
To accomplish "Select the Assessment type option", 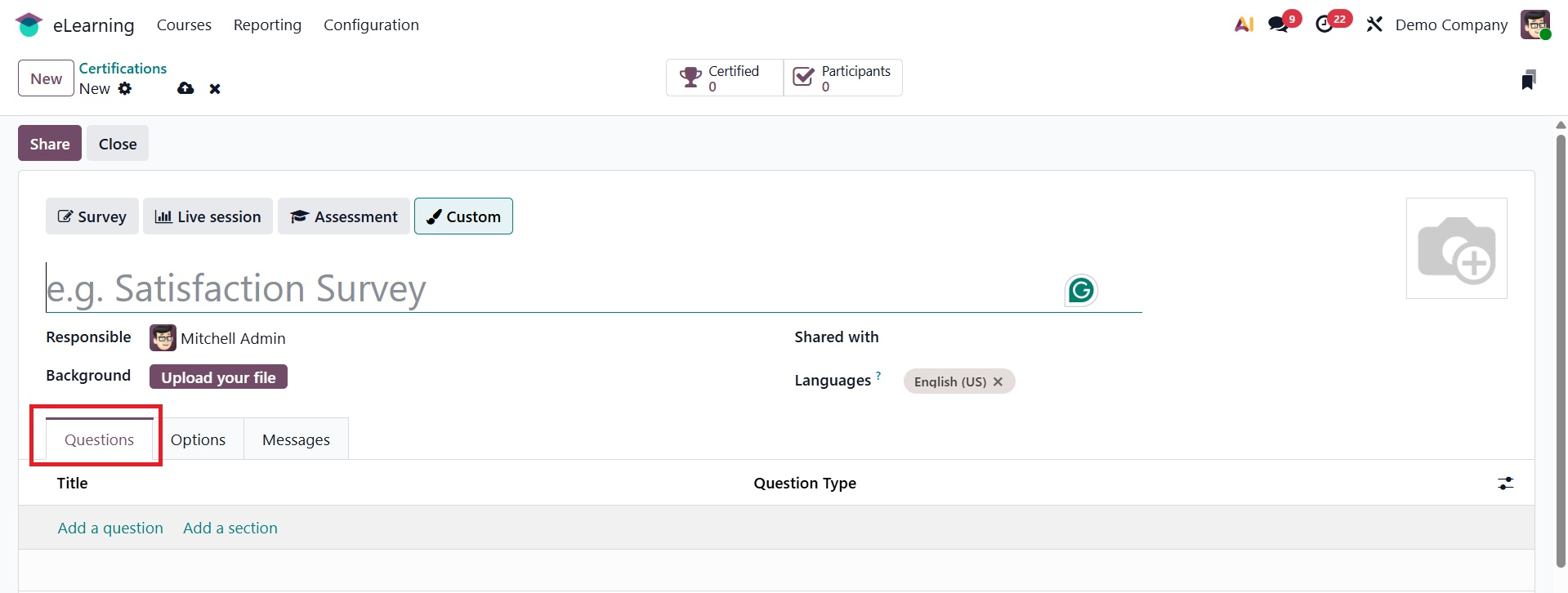I will pos(343,216).
